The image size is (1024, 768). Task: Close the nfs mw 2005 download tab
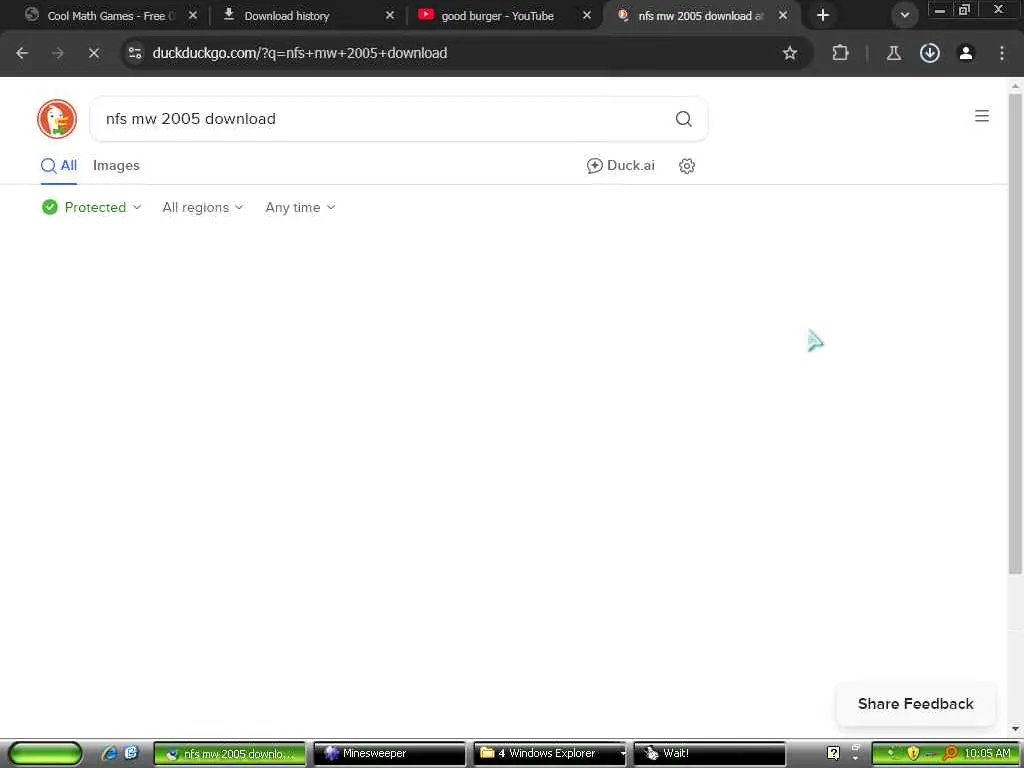click(x=783, y=16)
